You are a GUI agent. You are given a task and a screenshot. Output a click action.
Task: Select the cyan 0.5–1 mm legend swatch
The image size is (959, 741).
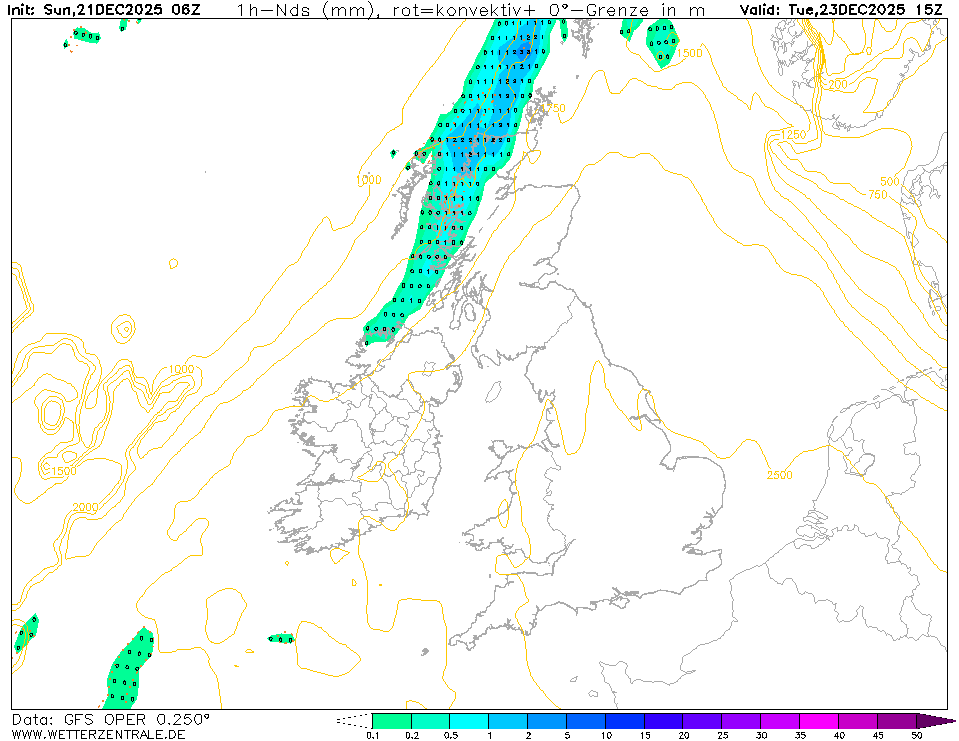tap(469, 720)
